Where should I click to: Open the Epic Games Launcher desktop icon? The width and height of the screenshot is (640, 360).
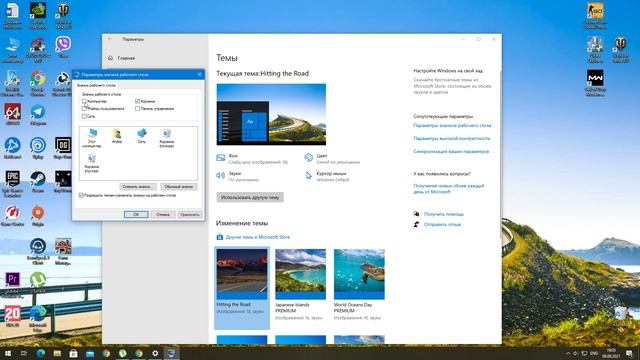(x=12, y=184)
